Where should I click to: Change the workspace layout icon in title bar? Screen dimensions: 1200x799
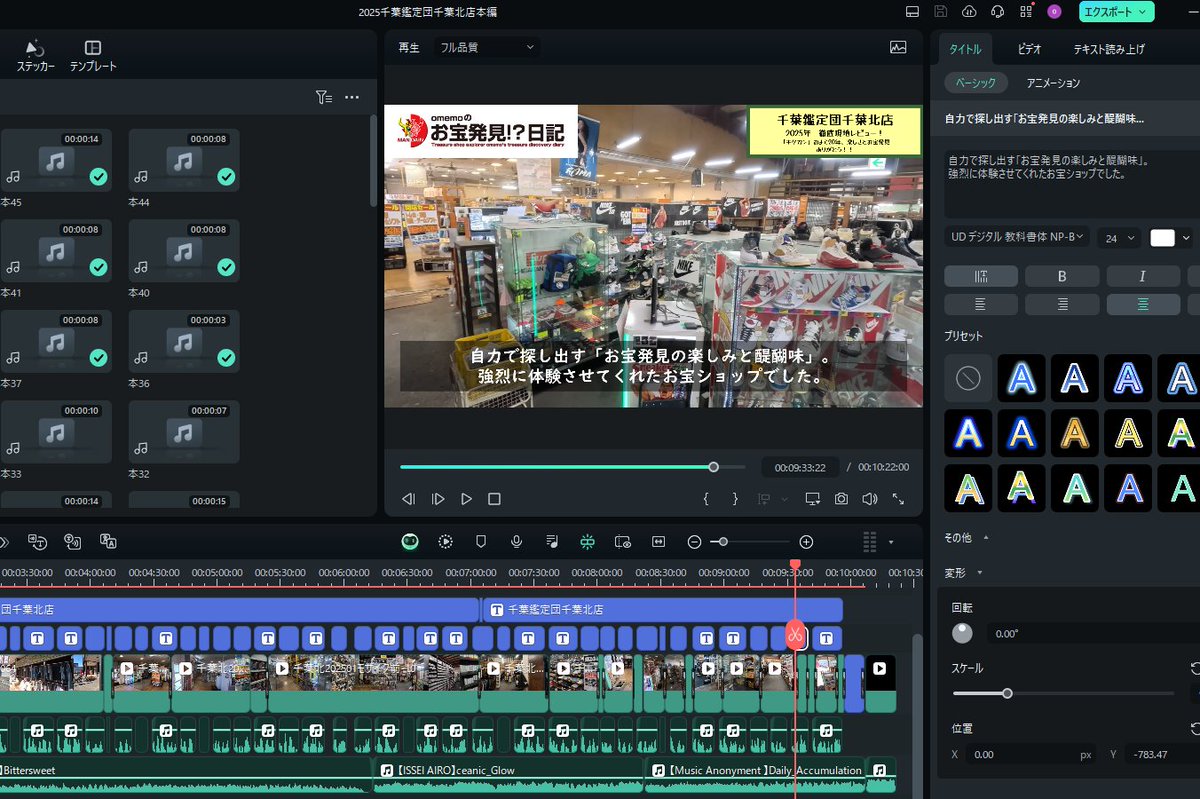(x=912, y=12)
